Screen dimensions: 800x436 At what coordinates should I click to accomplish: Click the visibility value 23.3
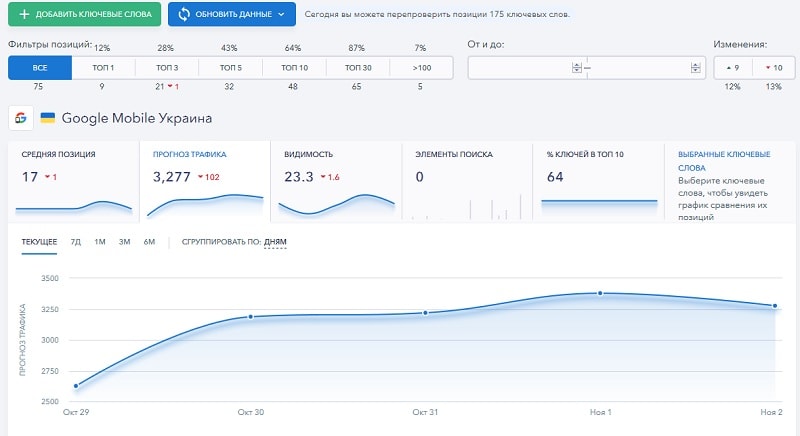298,177
